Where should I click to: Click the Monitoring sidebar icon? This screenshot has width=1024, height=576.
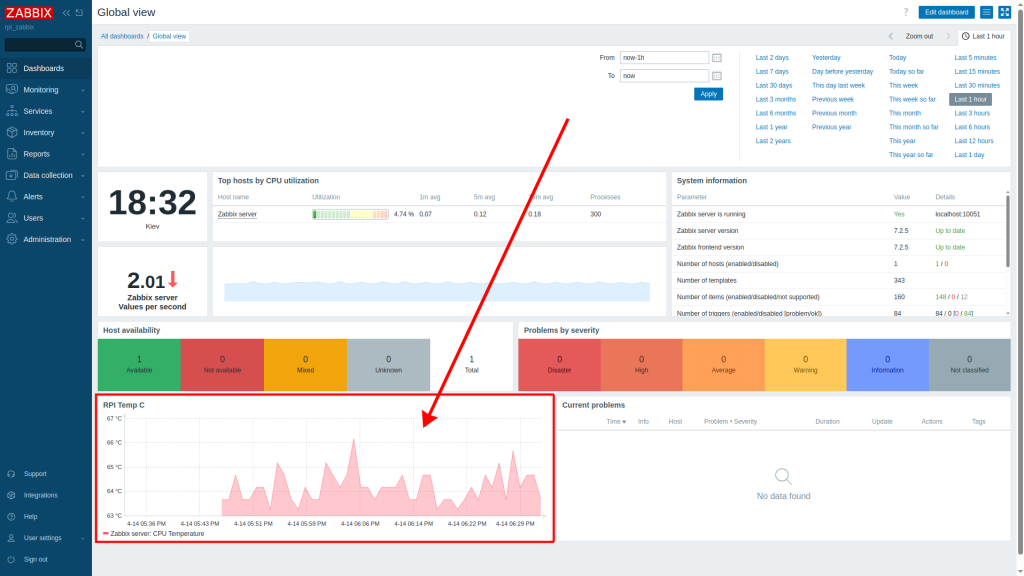[12, 89]
